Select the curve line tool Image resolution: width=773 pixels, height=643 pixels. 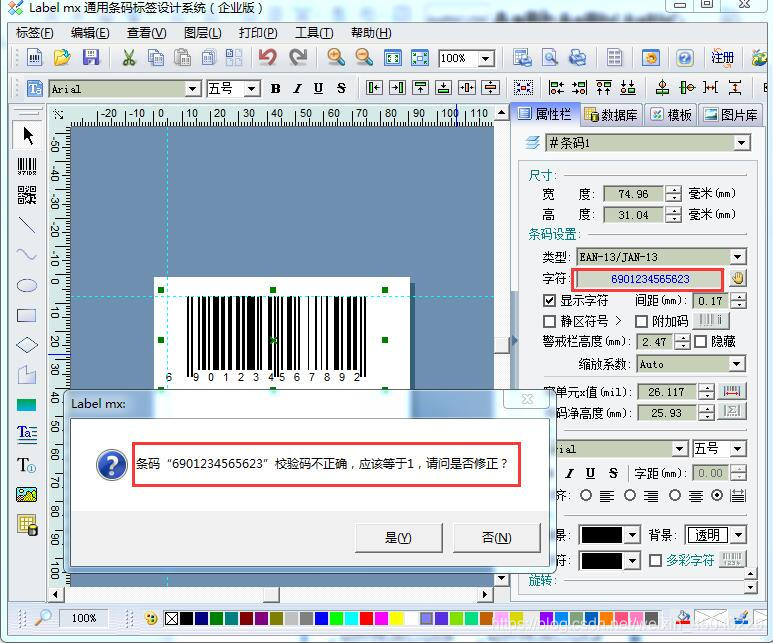27,254
